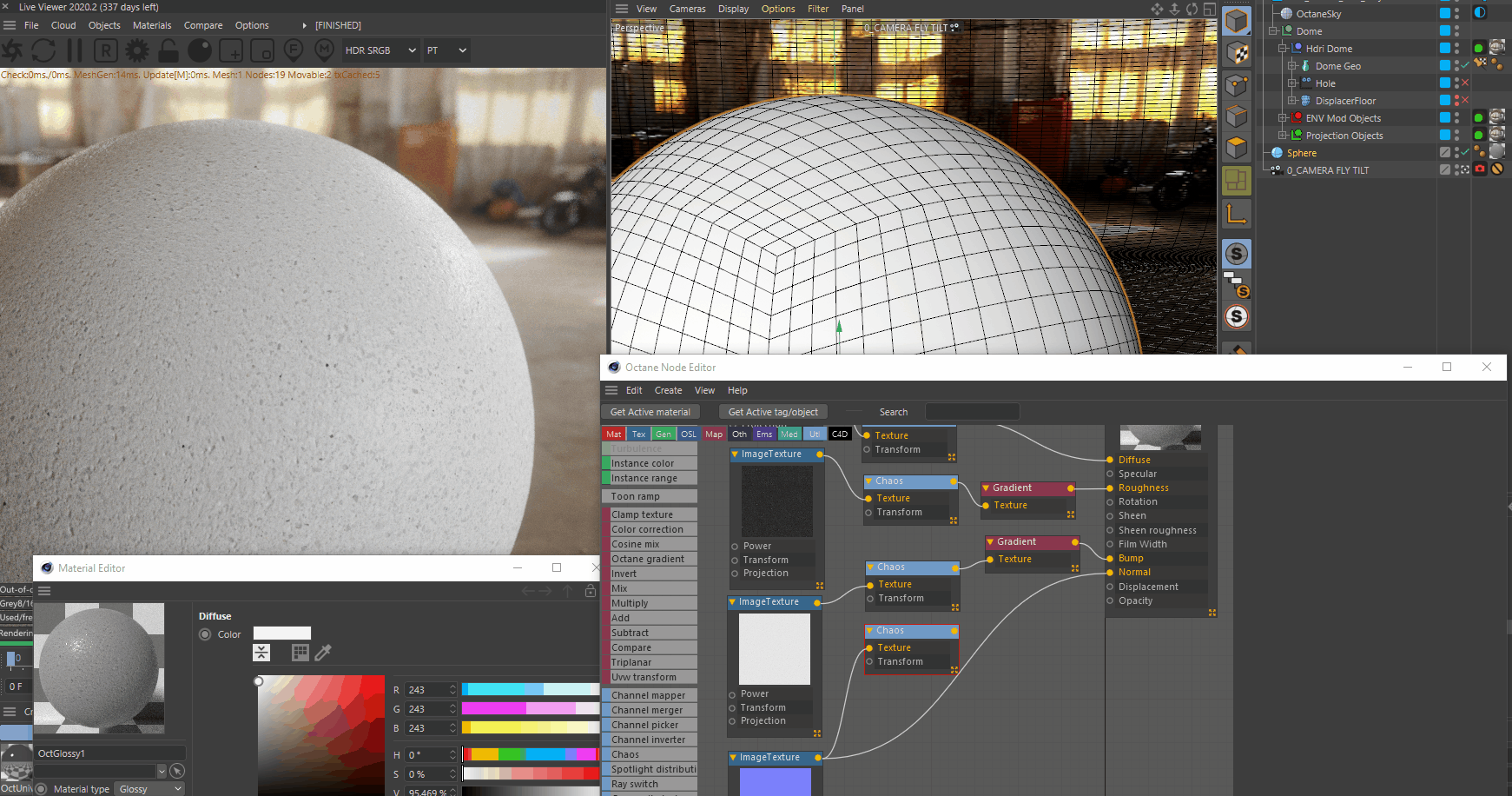Screen dimensions: 1512x796
Task: Collapse the upper ImageTexture node
Action: (735, 454)
